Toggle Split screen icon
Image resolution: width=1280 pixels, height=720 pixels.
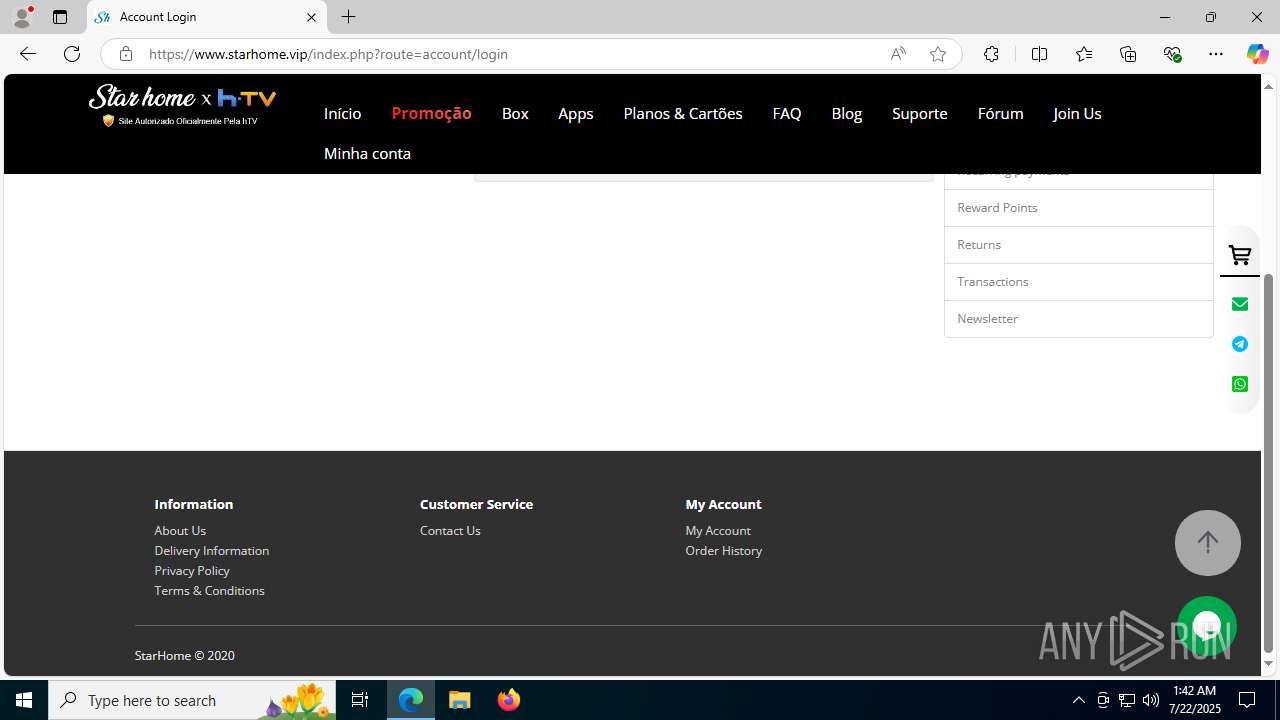pyautogui.click(x=1039, y=54)
